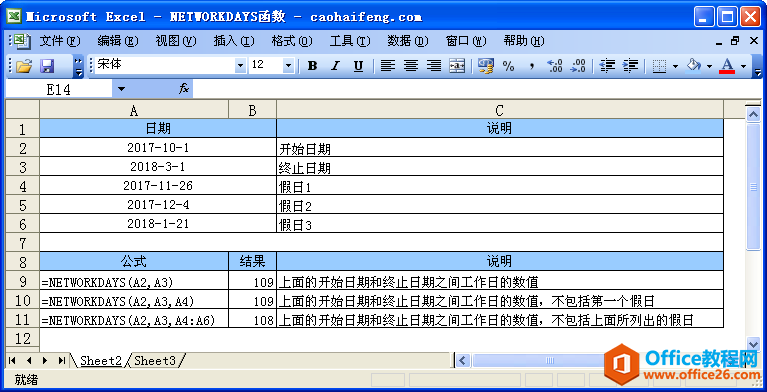The height and width of the screenshot is (392, 767).
Task: Select column A header
Action: click(x=134, y=110)
